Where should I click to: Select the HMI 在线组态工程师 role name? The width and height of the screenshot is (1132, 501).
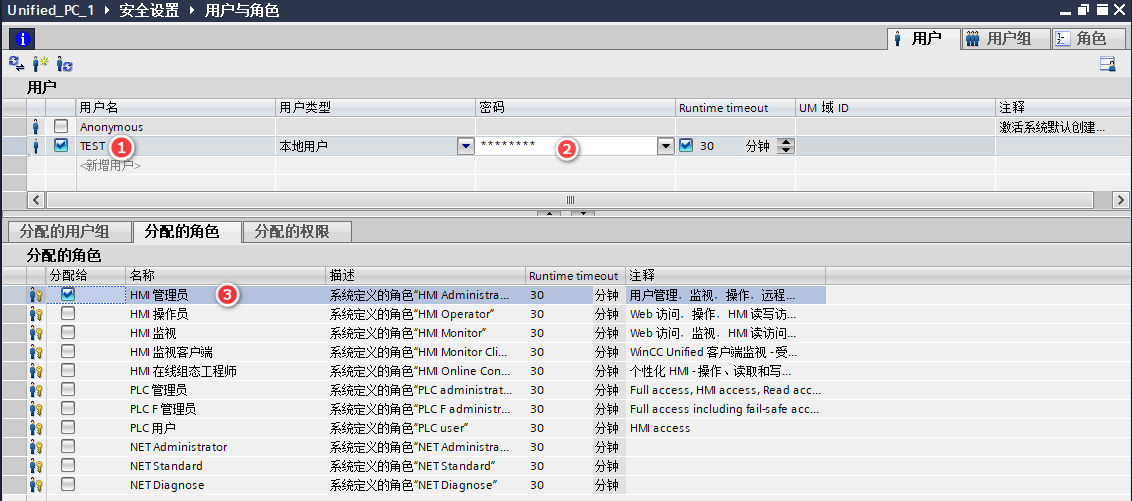[x=183, y=371]
